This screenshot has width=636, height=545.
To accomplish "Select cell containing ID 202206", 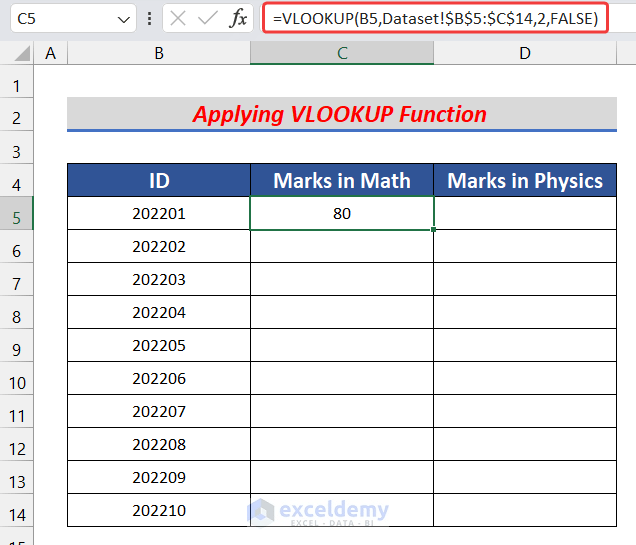I will (159, 378).
